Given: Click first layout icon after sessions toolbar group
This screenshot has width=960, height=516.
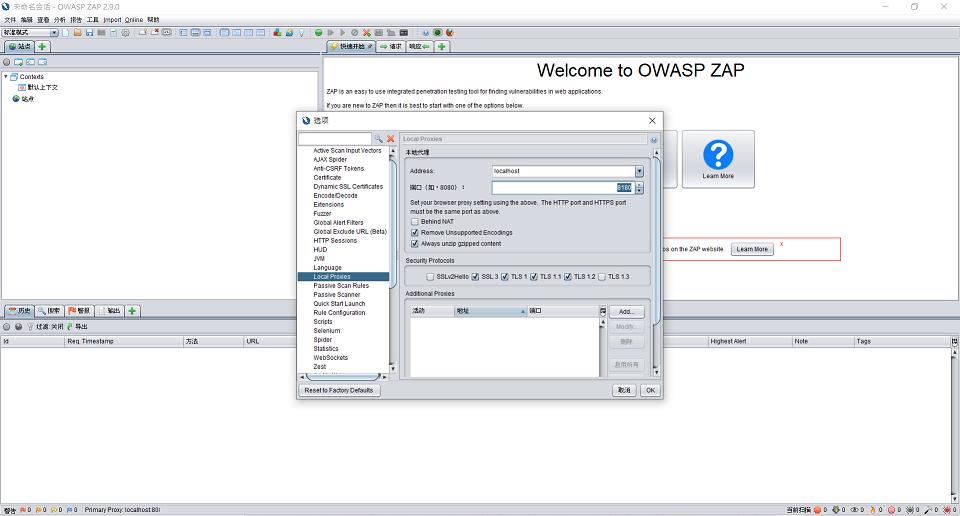Looking at the screenshot, I should pyautogui.click(x=184, y=32).
